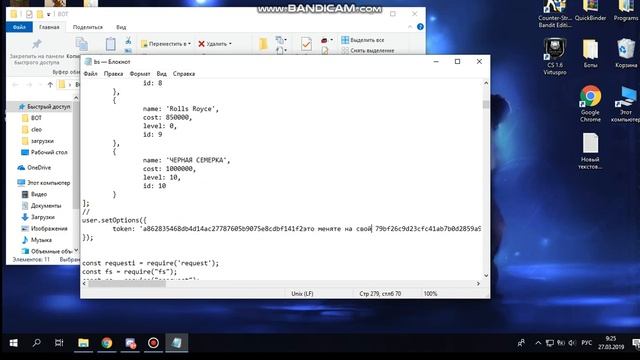Open Counter-Strike Bandit Edition desktop icon

[555, 14]
